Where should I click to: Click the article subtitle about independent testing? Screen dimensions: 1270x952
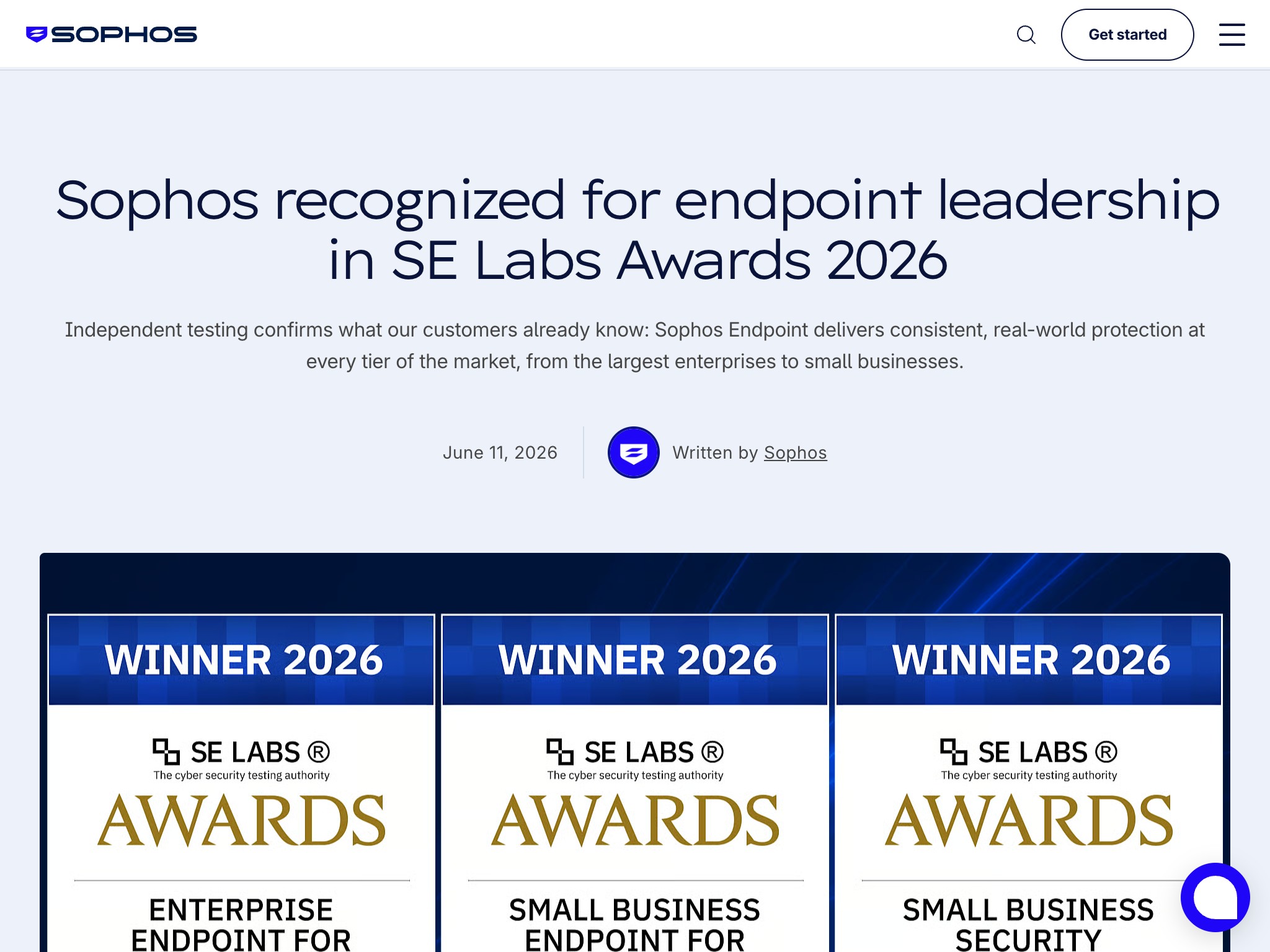635,345
